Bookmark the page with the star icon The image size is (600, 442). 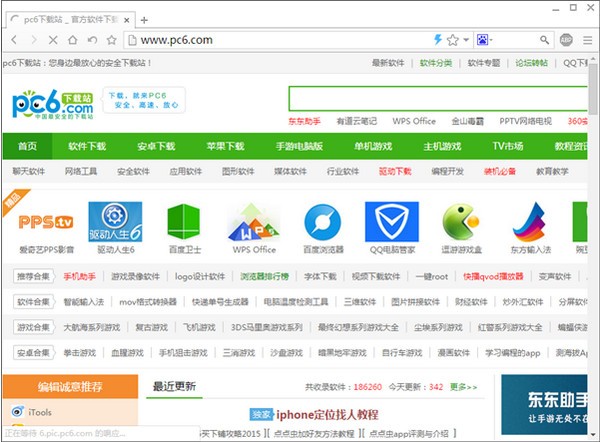[452, 40]
